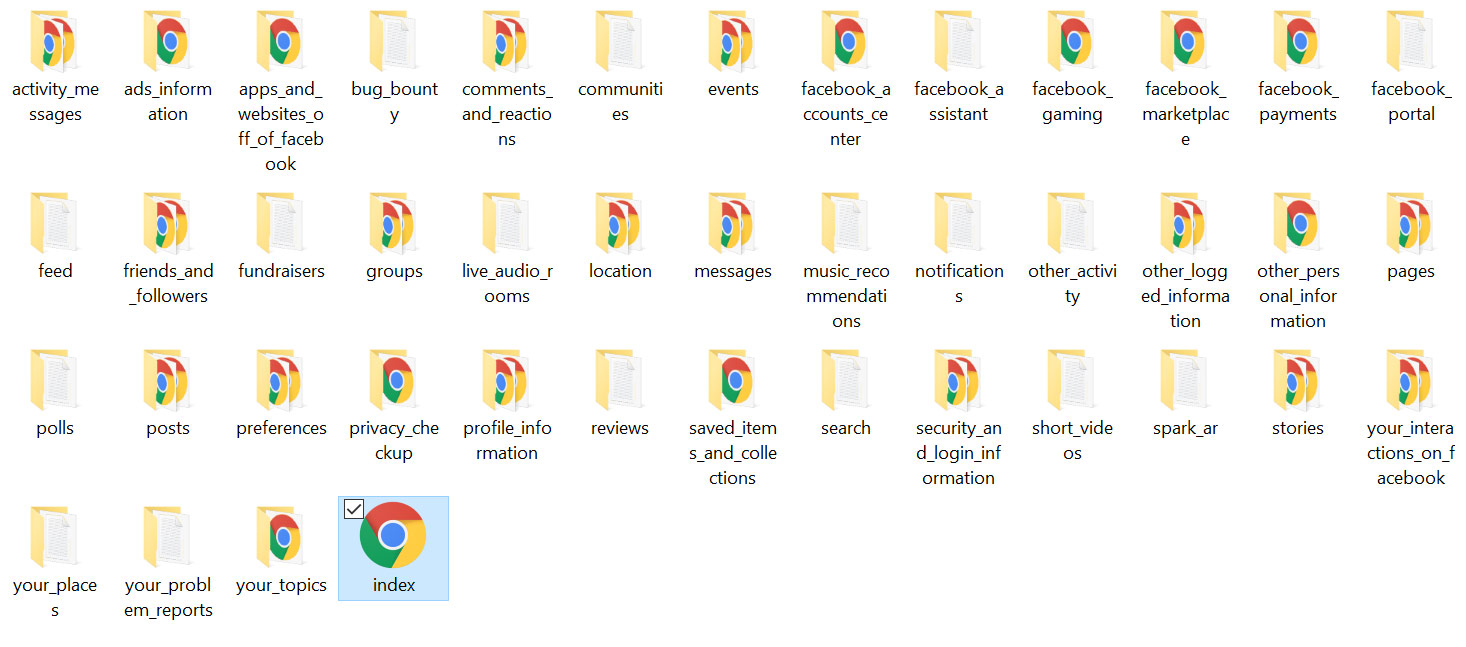1466x647 pixels.
Task: Select the ads_information folder icon
Action: tap(168, 41)
